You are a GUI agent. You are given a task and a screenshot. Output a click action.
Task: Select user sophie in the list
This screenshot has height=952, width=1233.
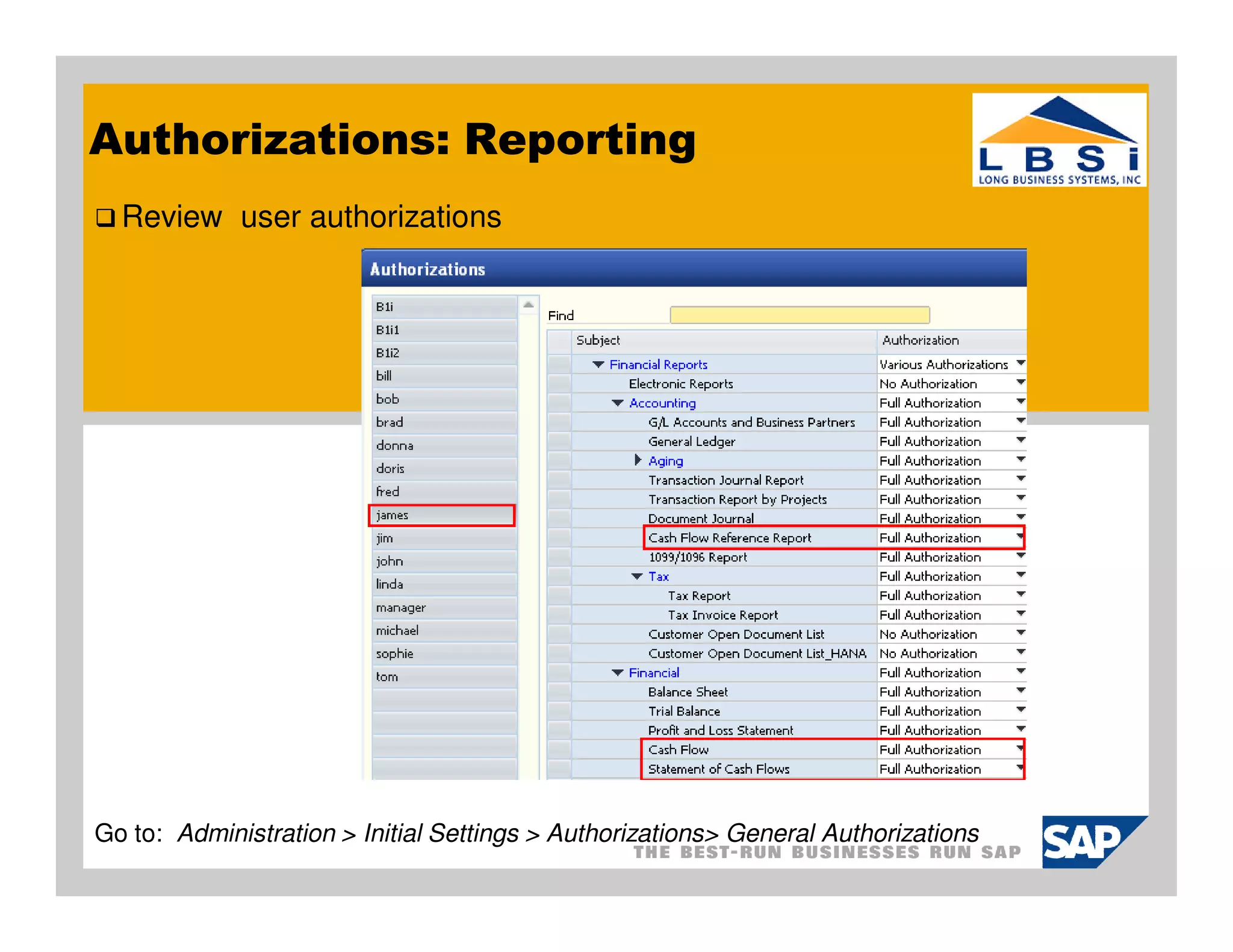[x=444, y=654]
